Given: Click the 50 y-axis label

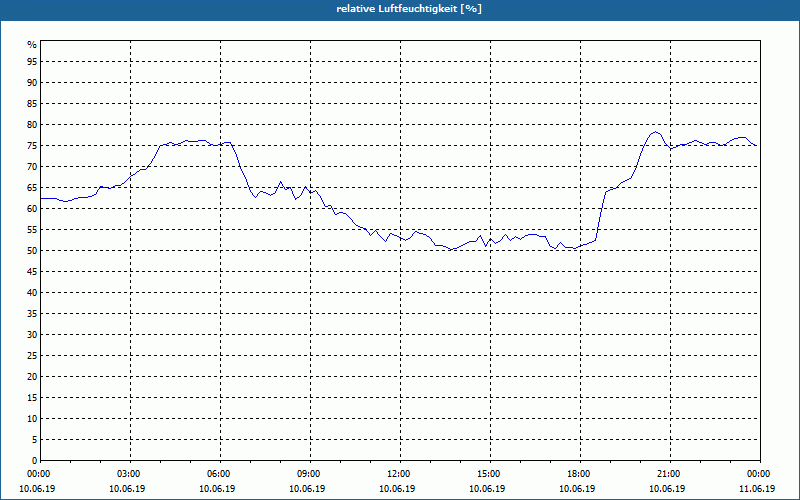Looking at the screenshot, I should click(32, 251).
